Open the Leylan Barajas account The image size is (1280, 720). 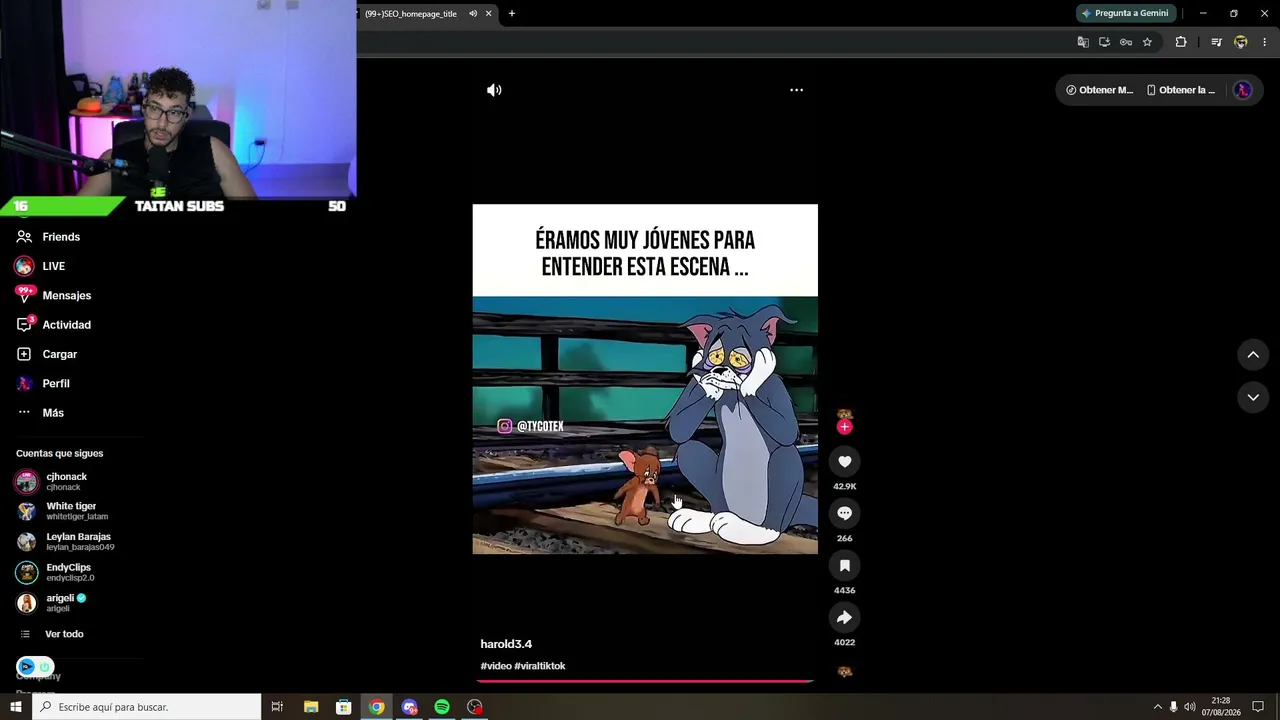[65, 542]
